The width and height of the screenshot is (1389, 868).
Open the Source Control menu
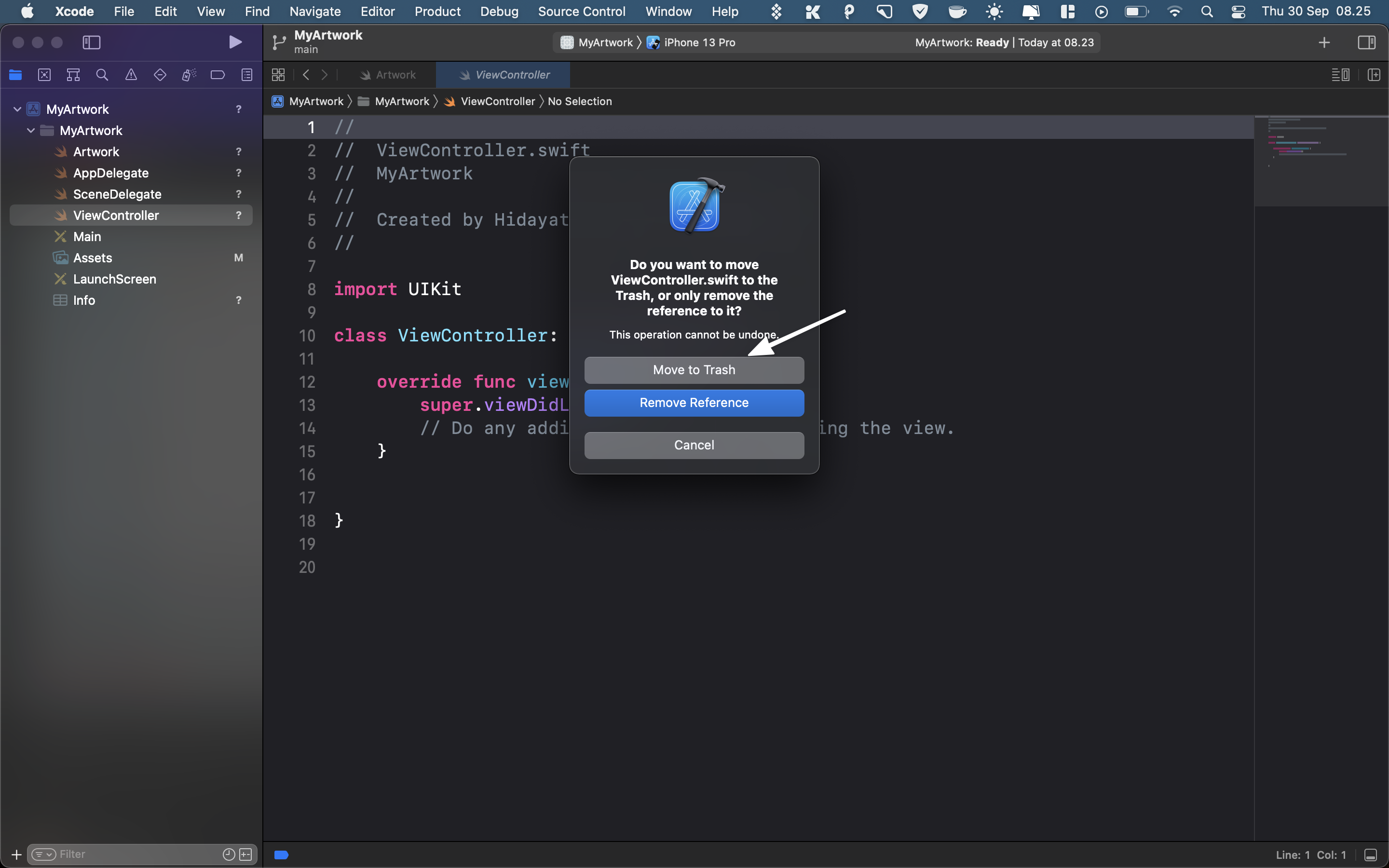point(582,12)
